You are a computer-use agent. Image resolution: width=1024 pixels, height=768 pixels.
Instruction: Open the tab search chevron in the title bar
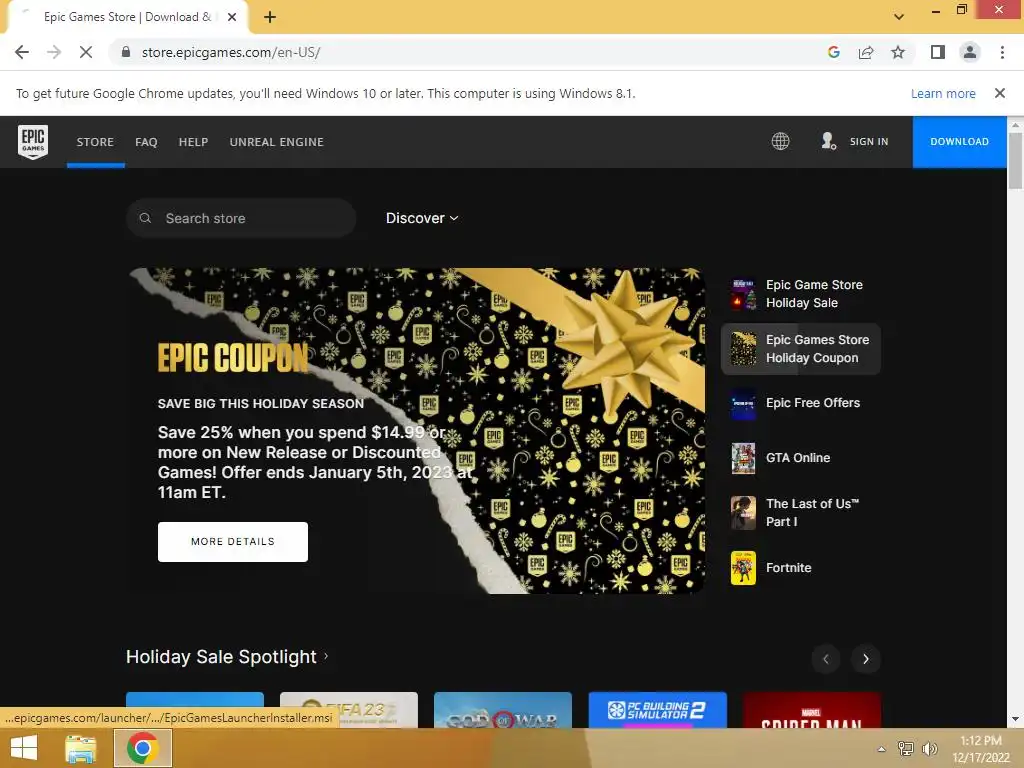pos(899,17)
